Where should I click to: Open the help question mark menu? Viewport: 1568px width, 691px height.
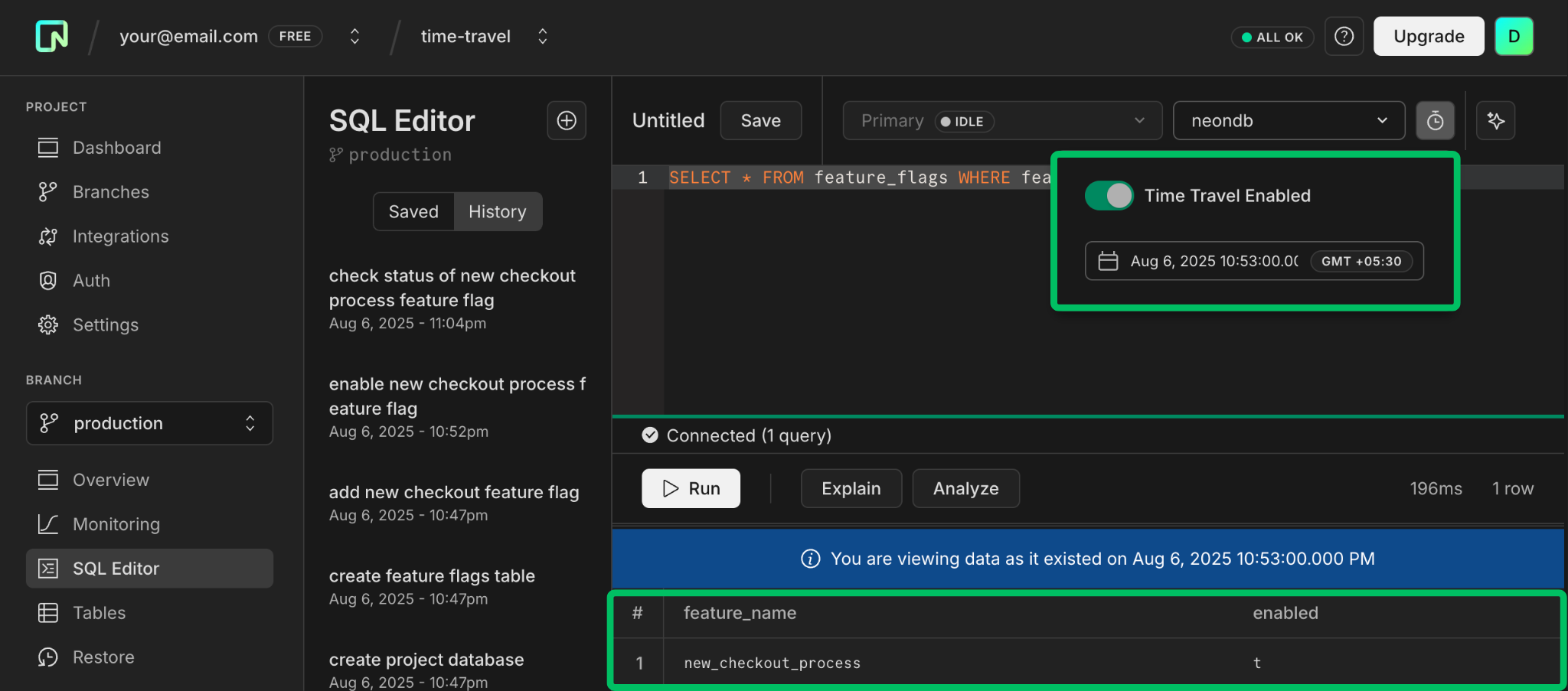click(x=1344, y=36)
